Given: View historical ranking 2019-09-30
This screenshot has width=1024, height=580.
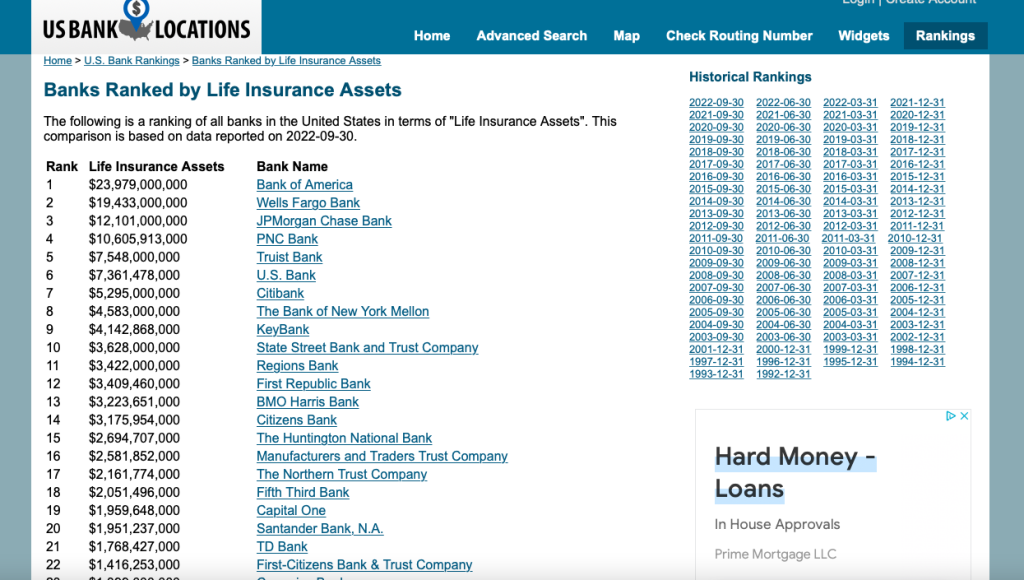Looking at the screenshot, I should coord(716,140).
